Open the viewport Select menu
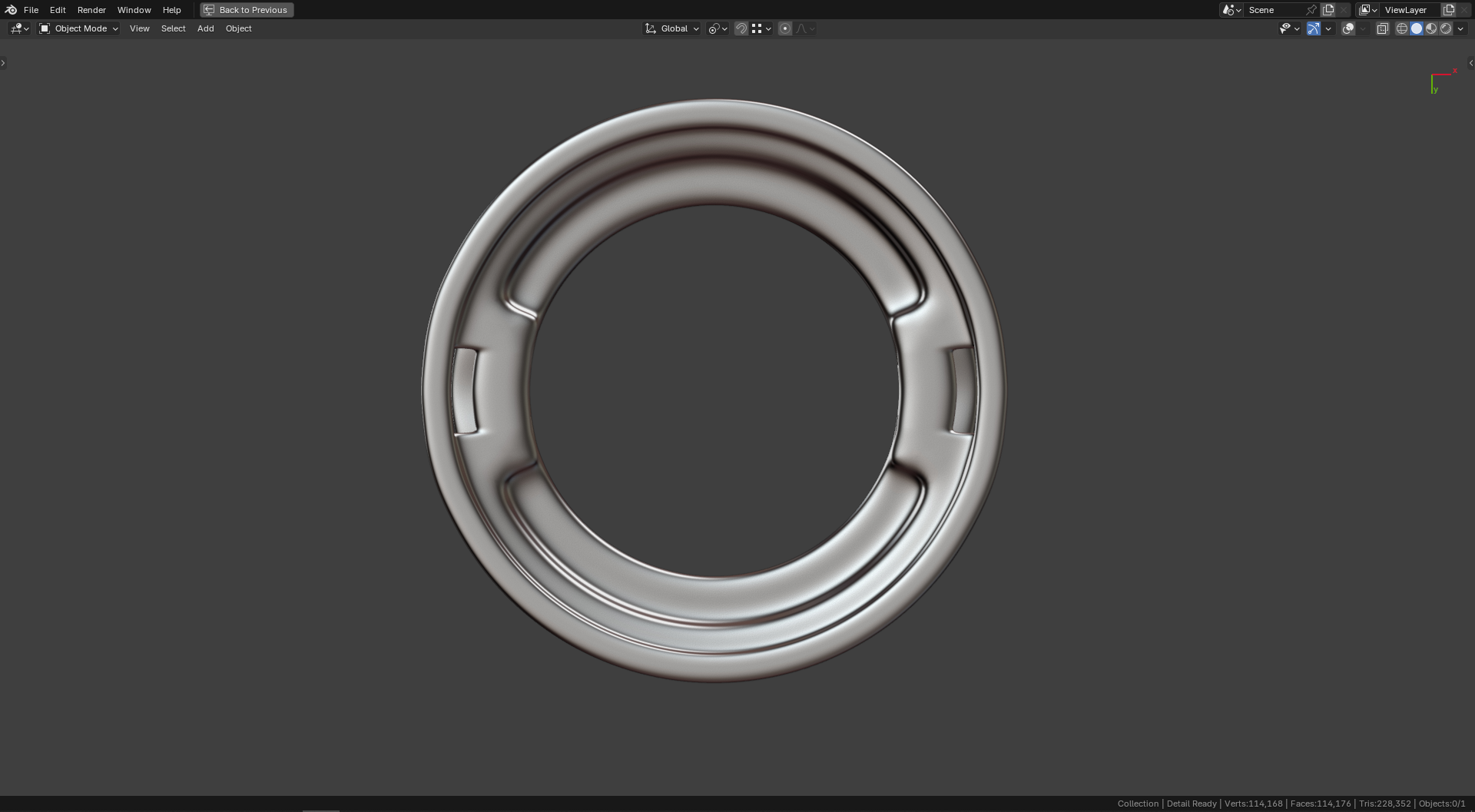 [173, 28]
